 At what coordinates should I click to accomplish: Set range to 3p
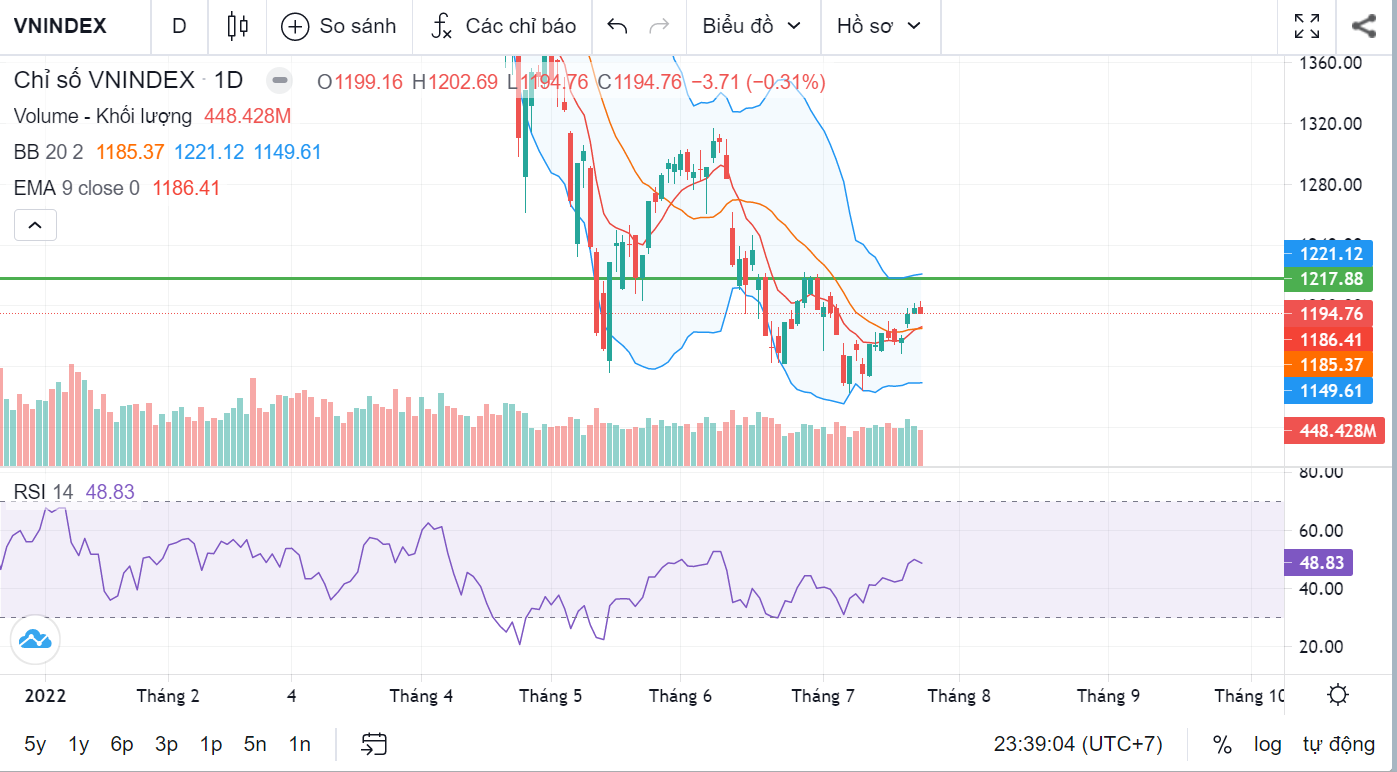pos(166,744)
